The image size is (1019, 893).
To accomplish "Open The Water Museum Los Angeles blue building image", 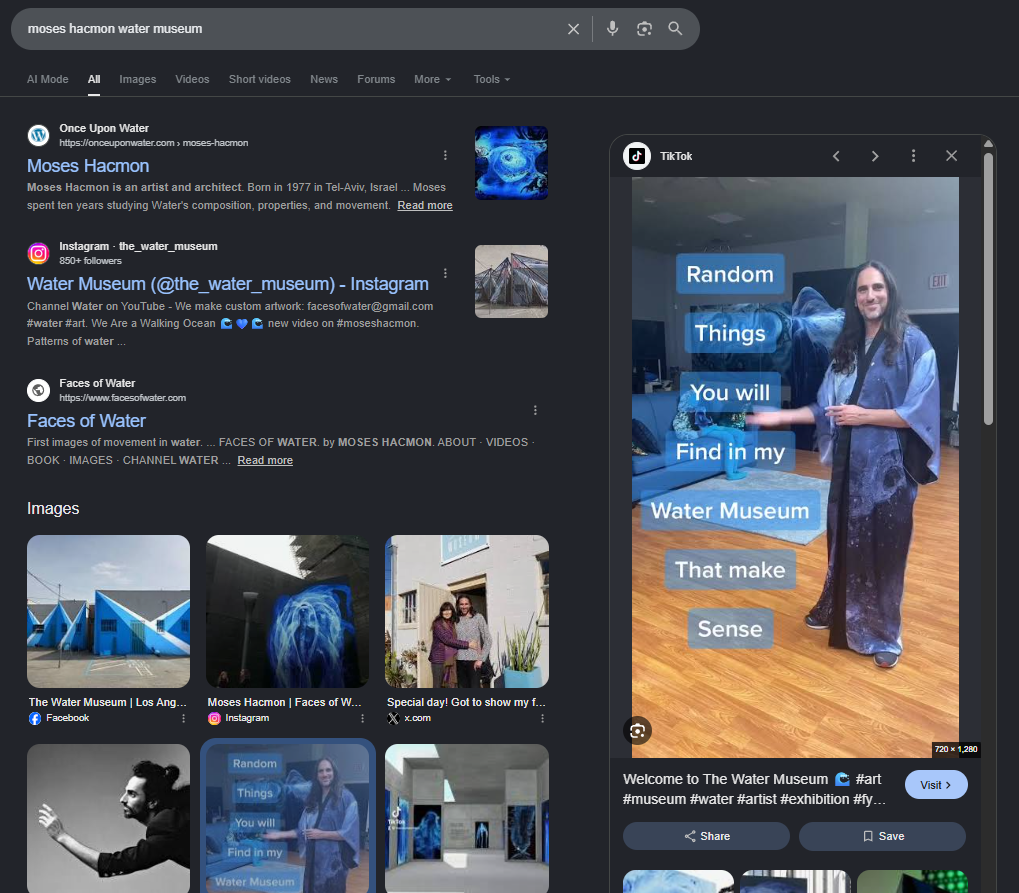I will click(109, 612).
